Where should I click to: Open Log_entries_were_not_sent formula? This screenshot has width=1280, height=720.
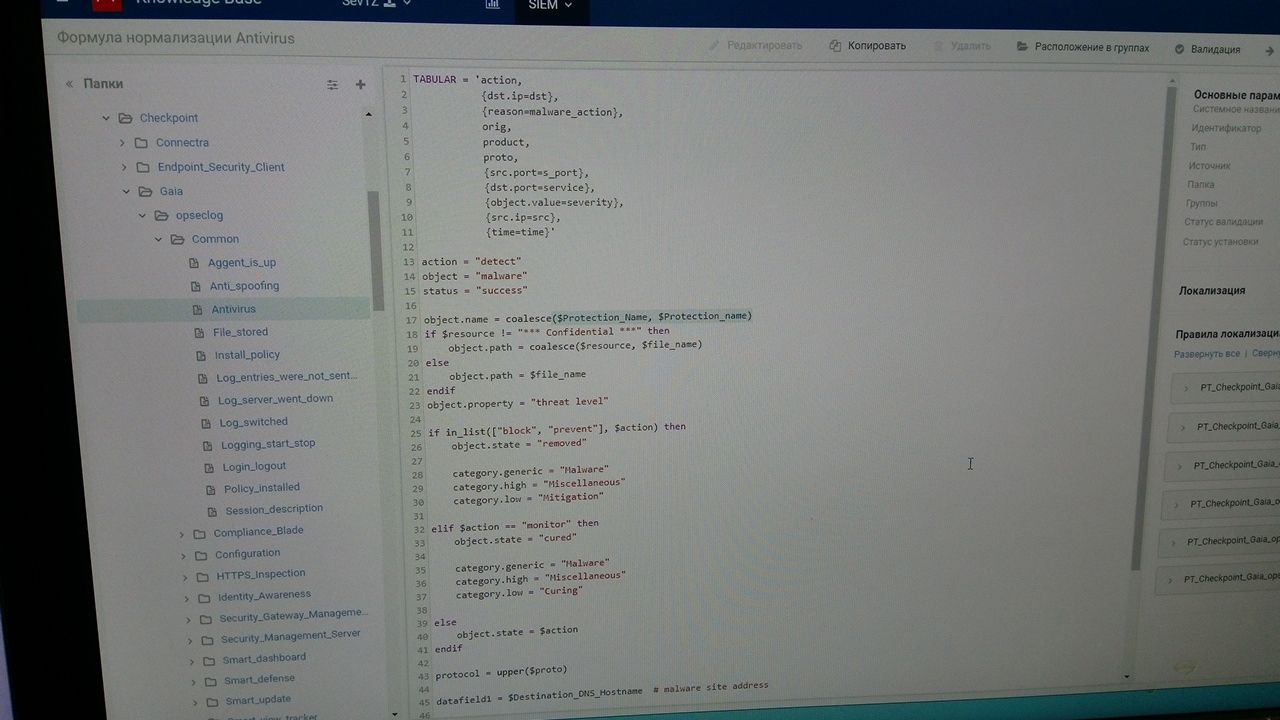pos(286,377)
